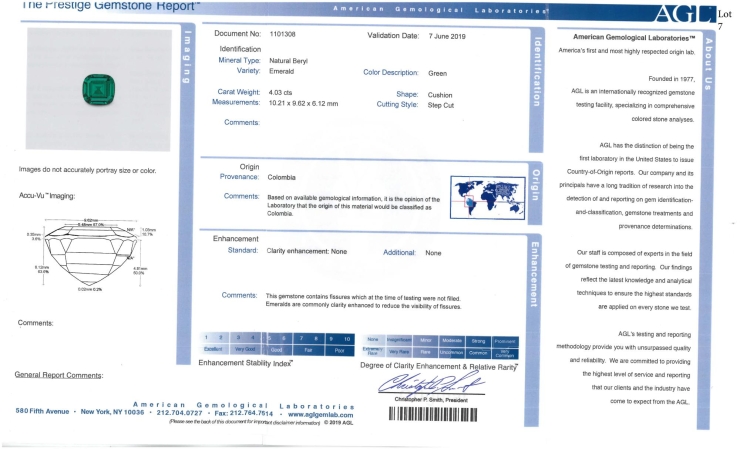The width and height of the screenshot is (740, 449).
Task: Open the www.aglgemlab.com link
Action: click(320, 415)
